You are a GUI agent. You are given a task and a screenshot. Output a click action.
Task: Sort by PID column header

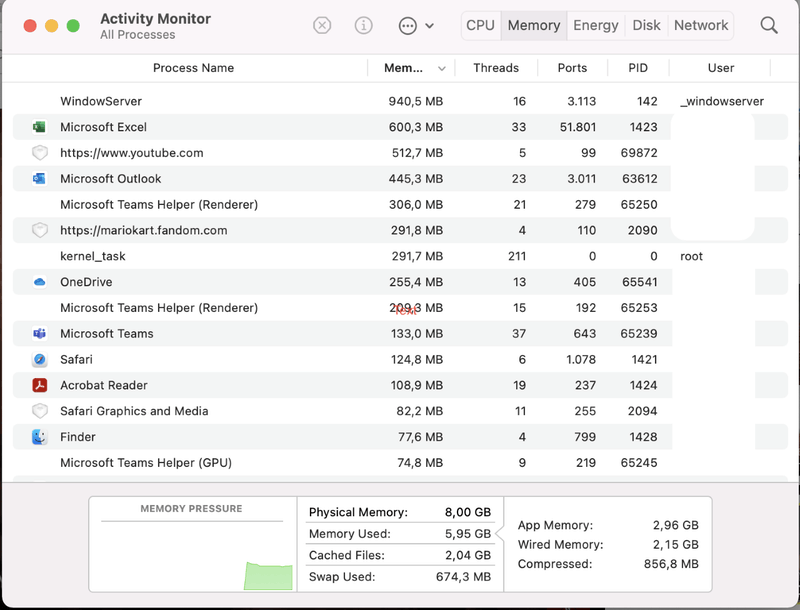[638, 68]
